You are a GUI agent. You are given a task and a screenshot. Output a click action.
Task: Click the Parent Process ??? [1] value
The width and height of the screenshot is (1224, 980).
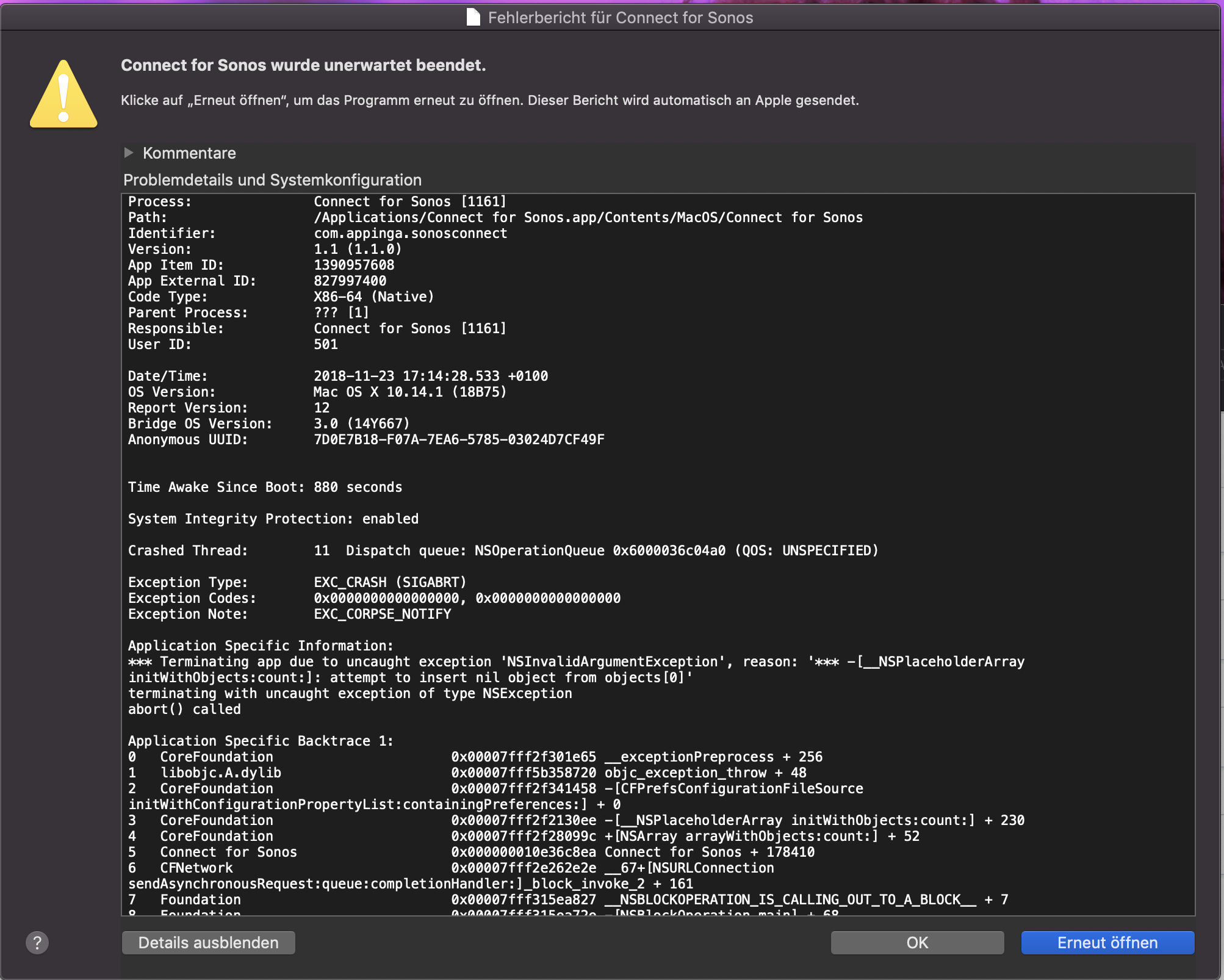[x=341, y=312]
